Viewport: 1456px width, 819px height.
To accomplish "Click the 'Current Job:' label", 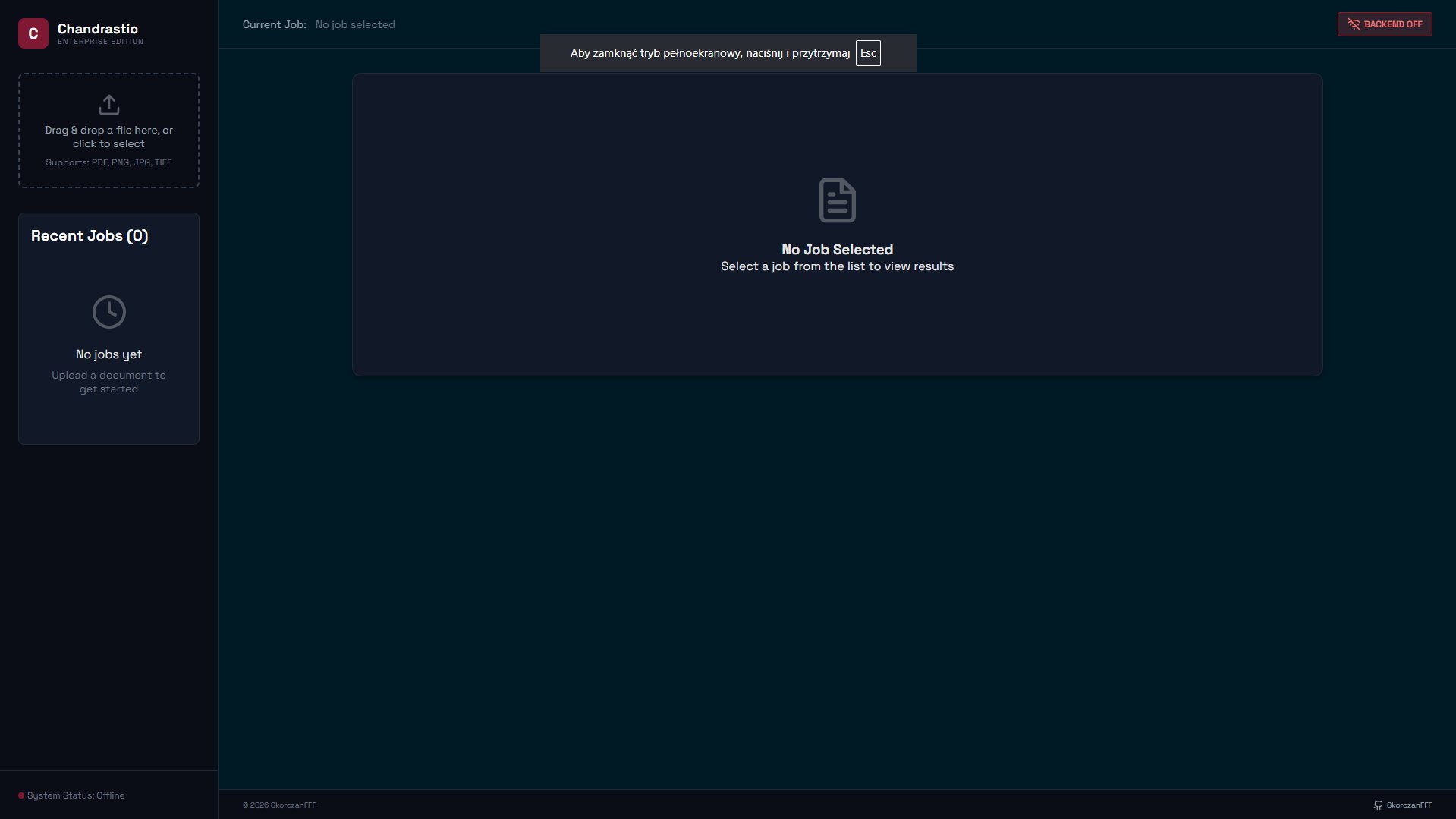I will 275,24.
